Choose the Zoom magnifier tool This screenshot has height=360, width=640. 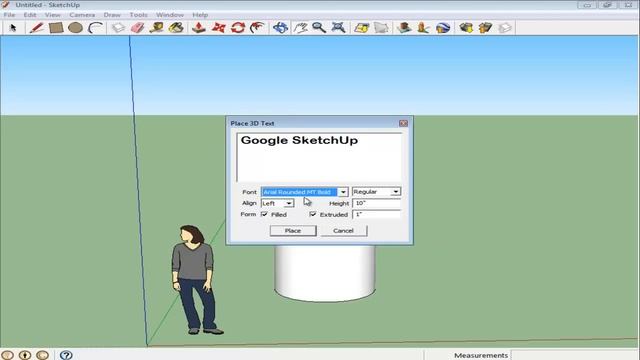tap(319, 28)
